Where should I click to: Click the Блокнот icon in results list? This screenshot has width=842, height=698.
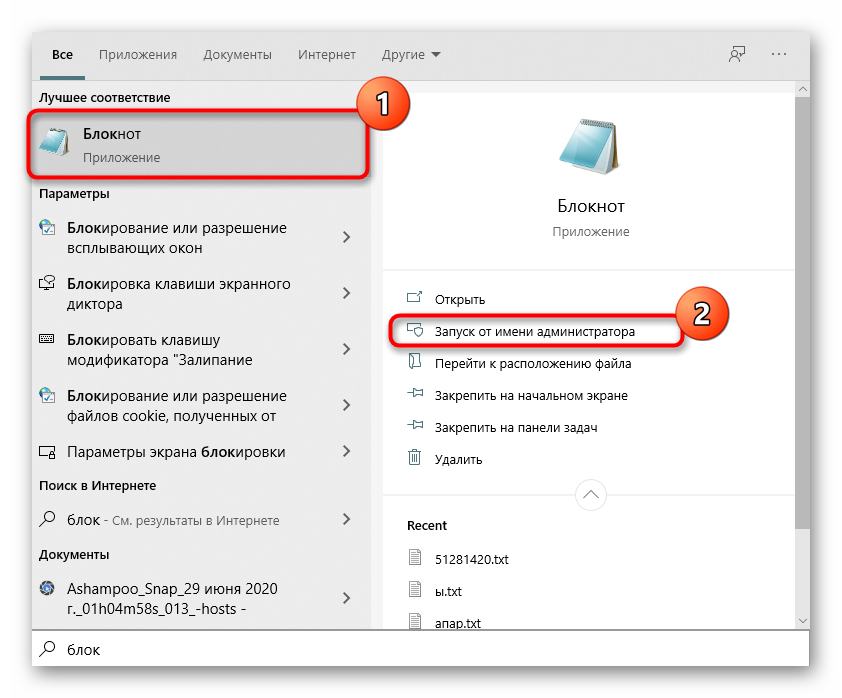55,142
